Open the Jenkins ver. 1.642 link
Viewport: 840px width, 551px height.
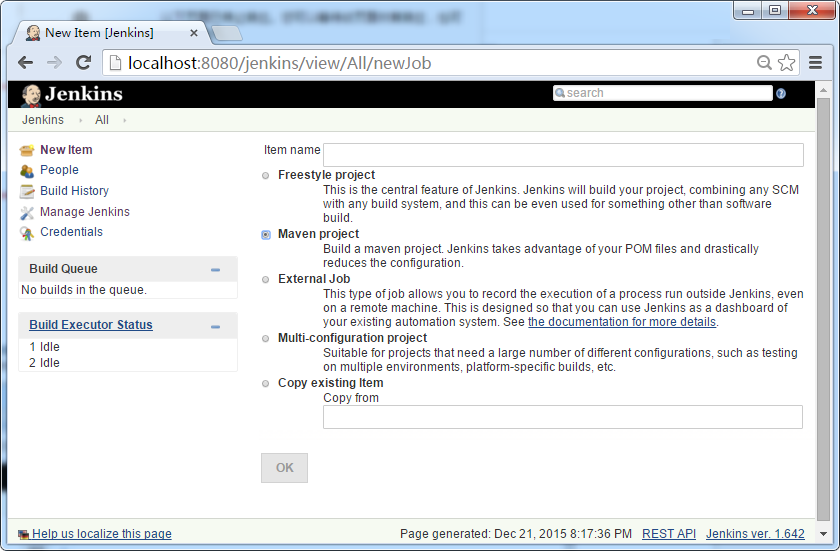point(755,534)
